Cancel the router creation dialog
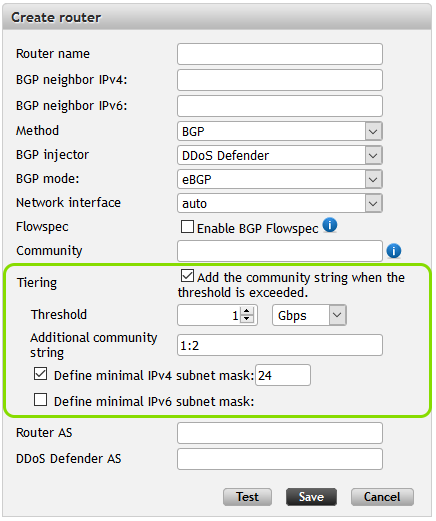This screenshot has width=436, height=521. [382, 497]
